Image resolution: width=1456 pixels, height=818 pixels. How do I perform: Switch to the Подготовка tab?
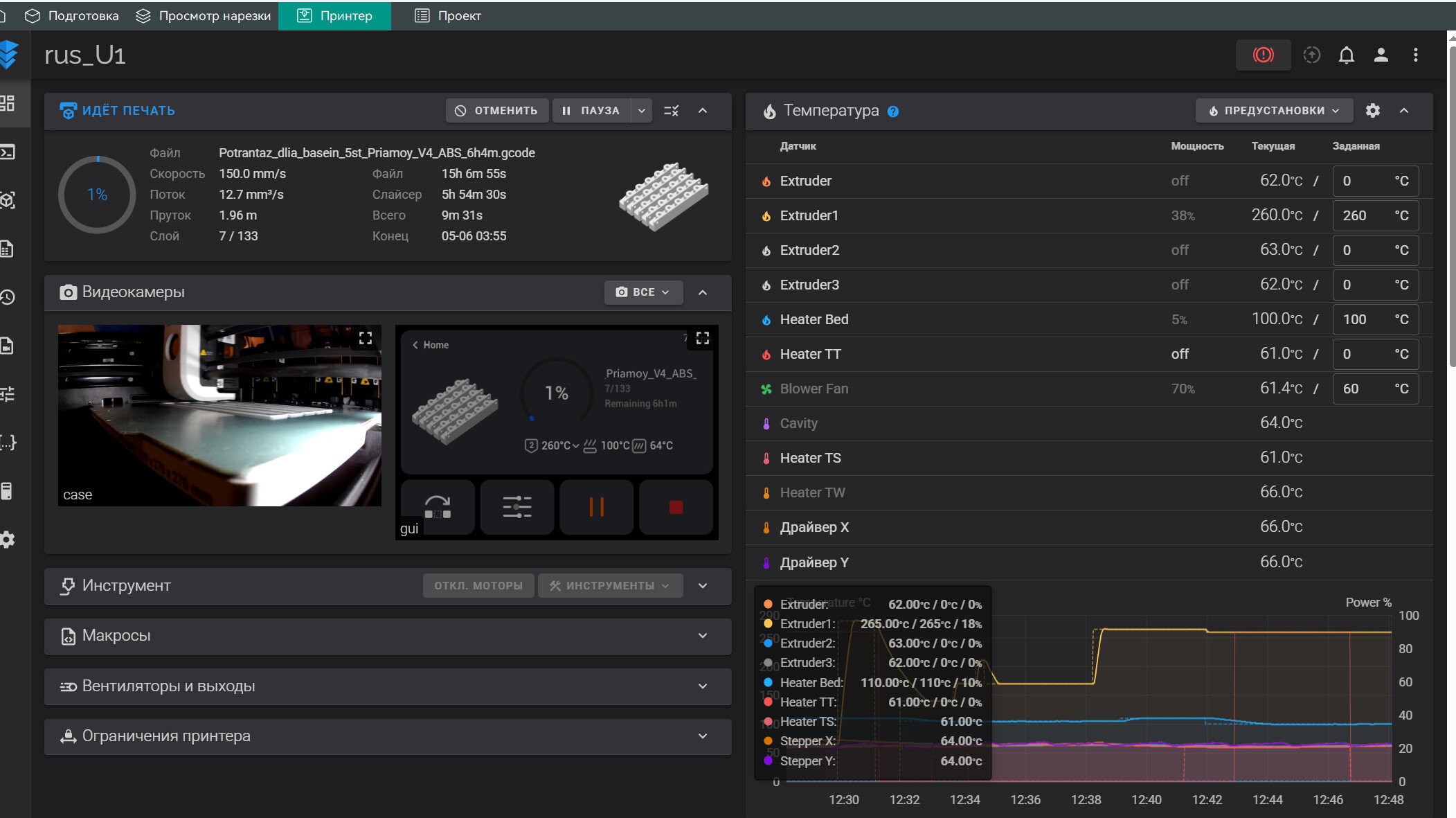72,15
